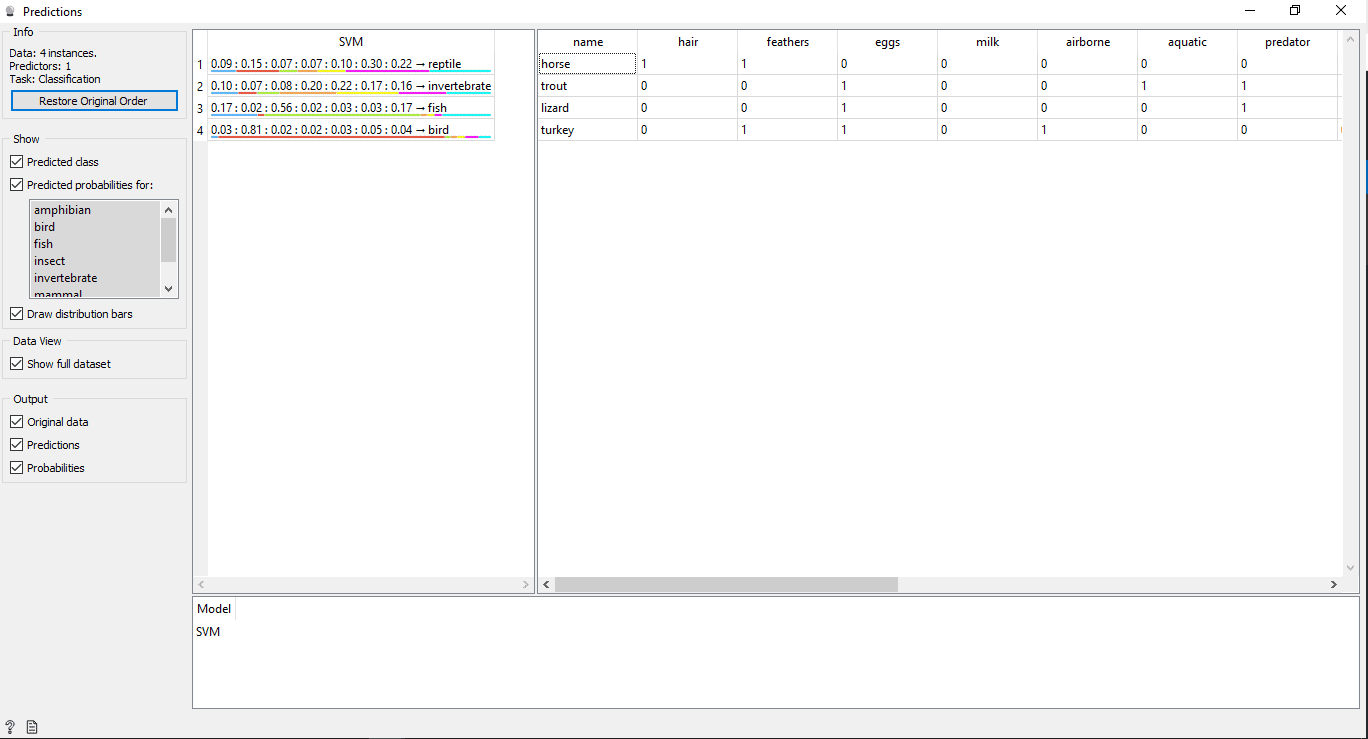Image resolution: width=1368 pixels, height=739 pixels.
Task: Toggle the Show full dataset checkbox
Action: pos(17,364)
